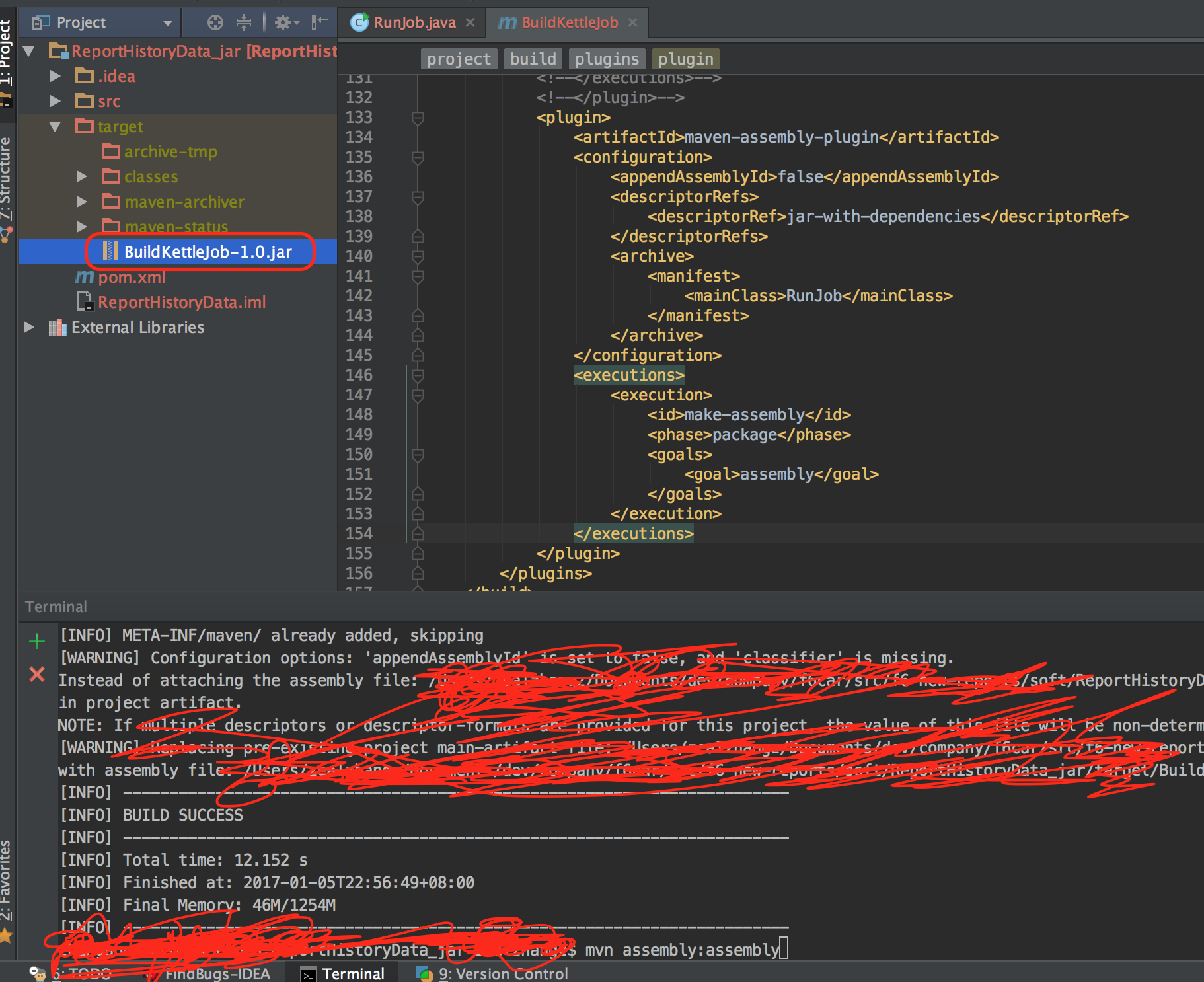1204x982 pixels.
Task: Open the 9: Version Control tab
Action: [x=492, y=973]
